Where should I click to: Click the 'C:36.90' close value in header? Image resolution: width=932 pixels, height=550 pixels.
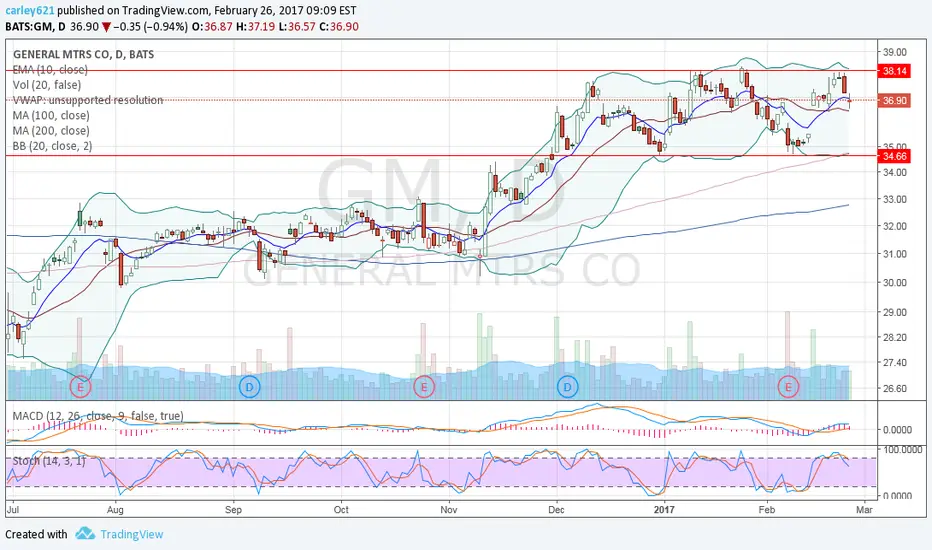click(339, 26)
